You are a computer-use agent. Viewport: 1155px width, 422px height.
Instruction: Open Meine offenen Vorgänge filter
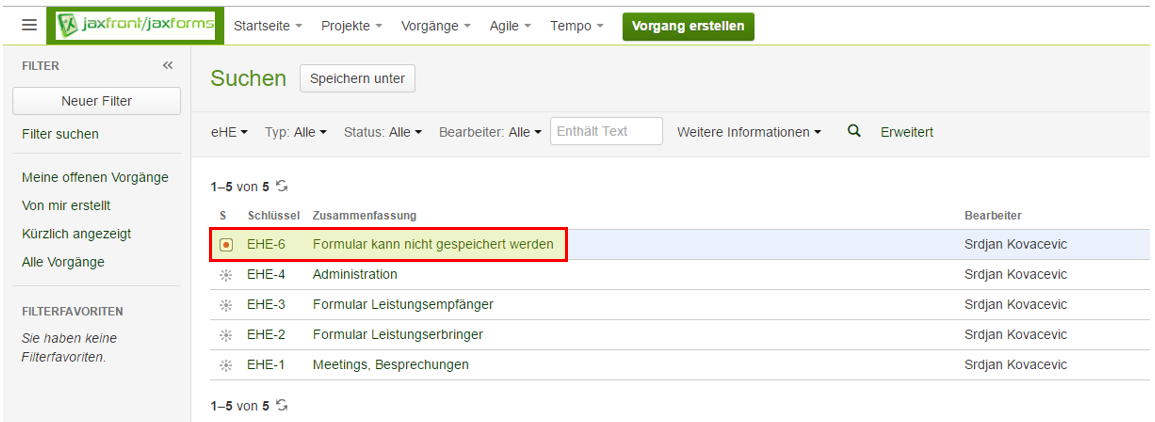coord(95,177)
